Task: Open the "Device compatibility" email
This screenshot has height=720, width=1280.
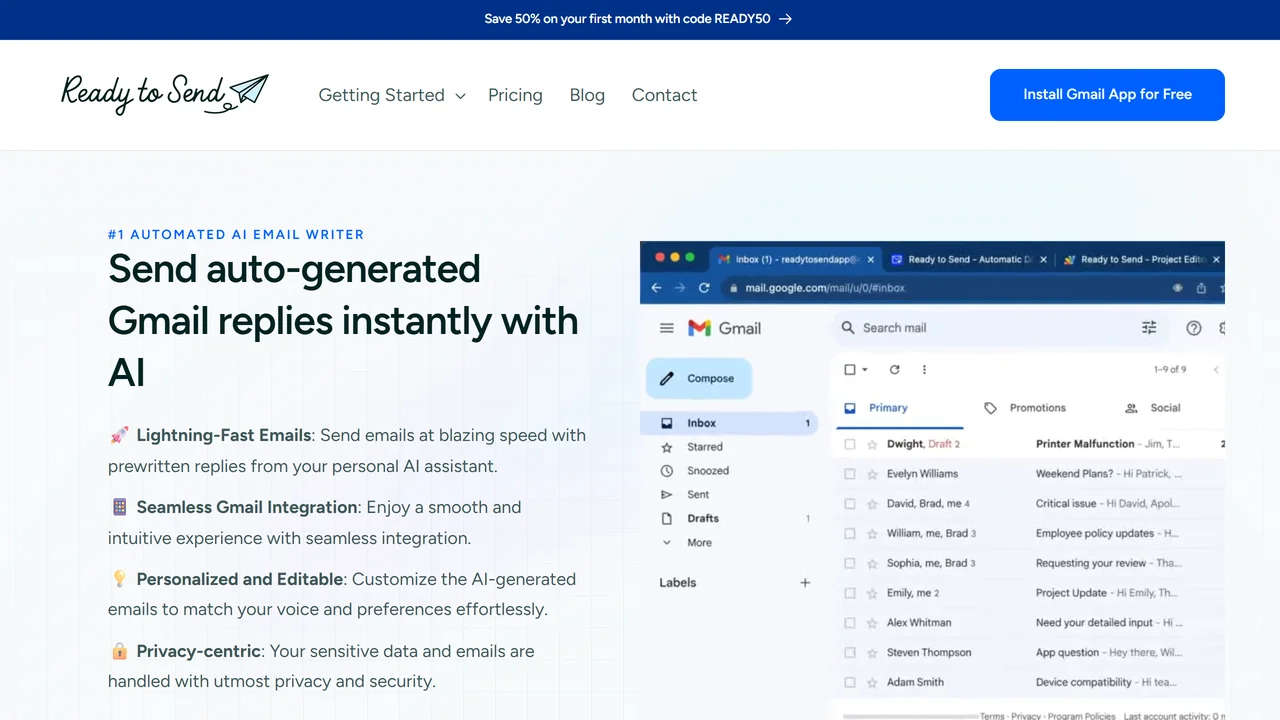Action: coord(1084,683)
